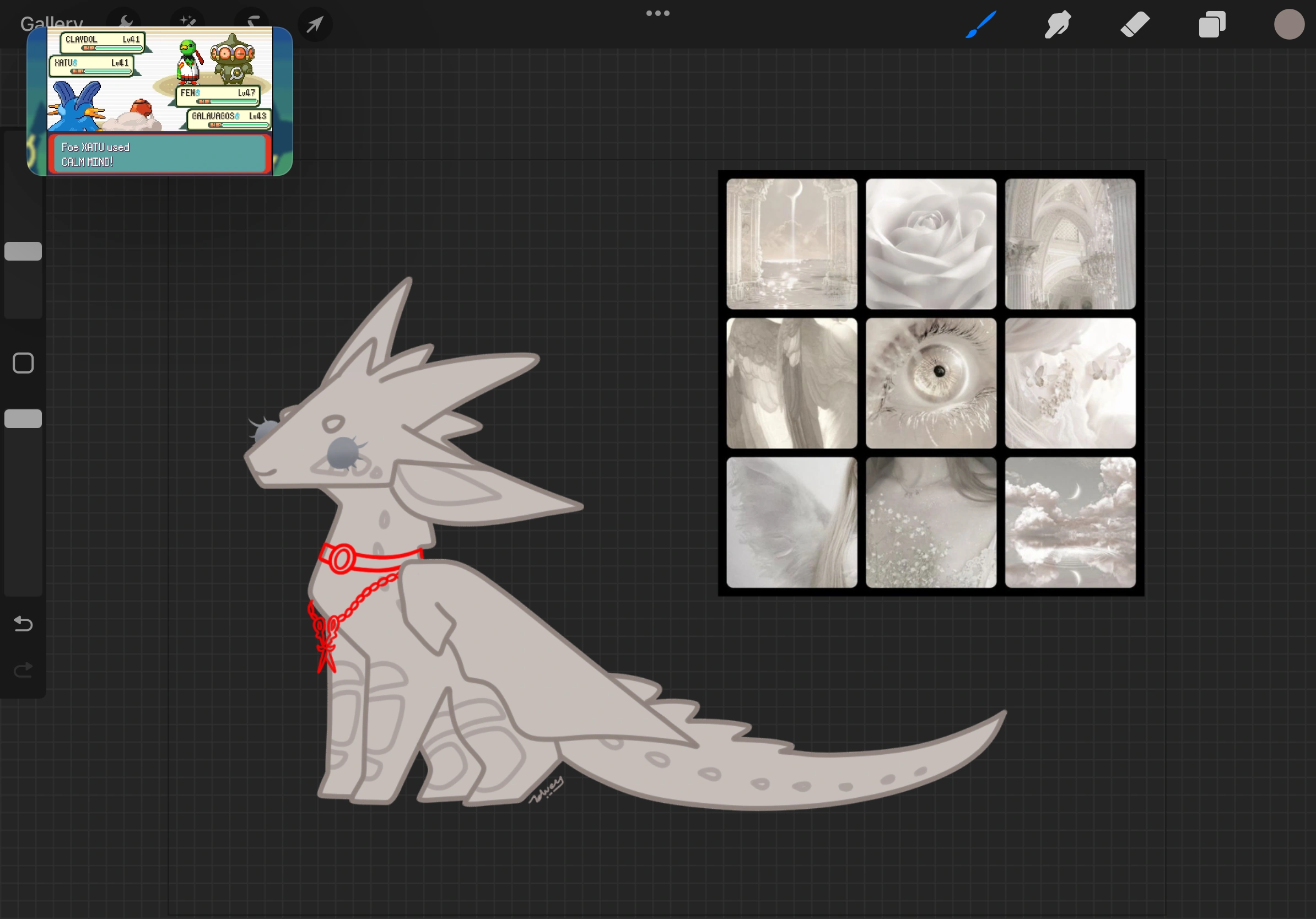Open the Layers panel

pos(1212,25)
